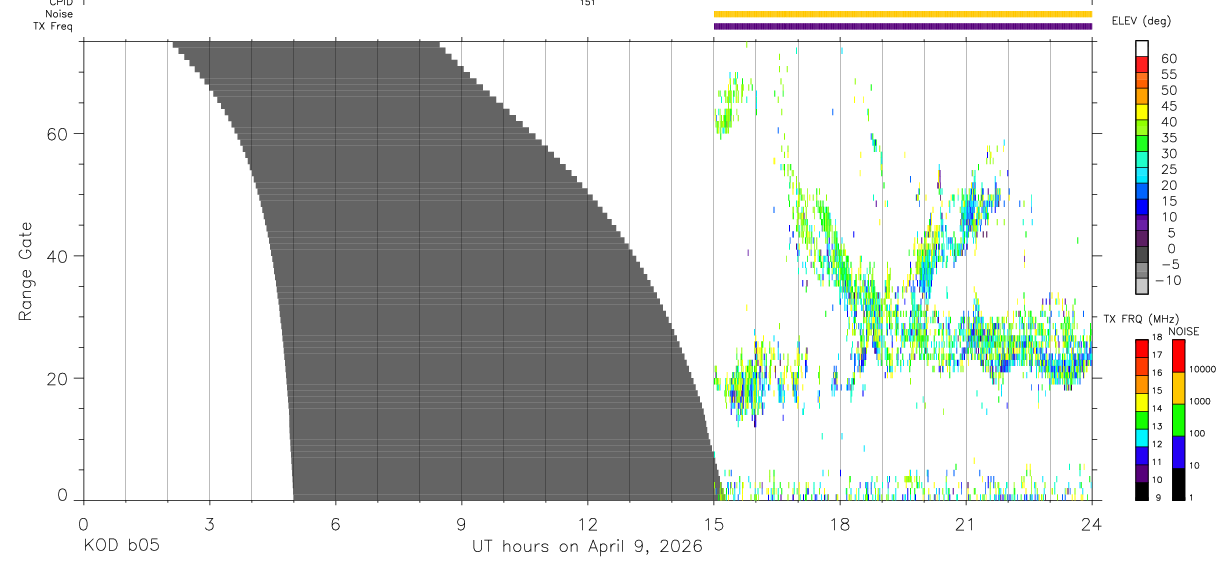The image size is (1228, 567).
Task: Select the yellow swatch in TX FRQ legend
Action: point(1142,403)
